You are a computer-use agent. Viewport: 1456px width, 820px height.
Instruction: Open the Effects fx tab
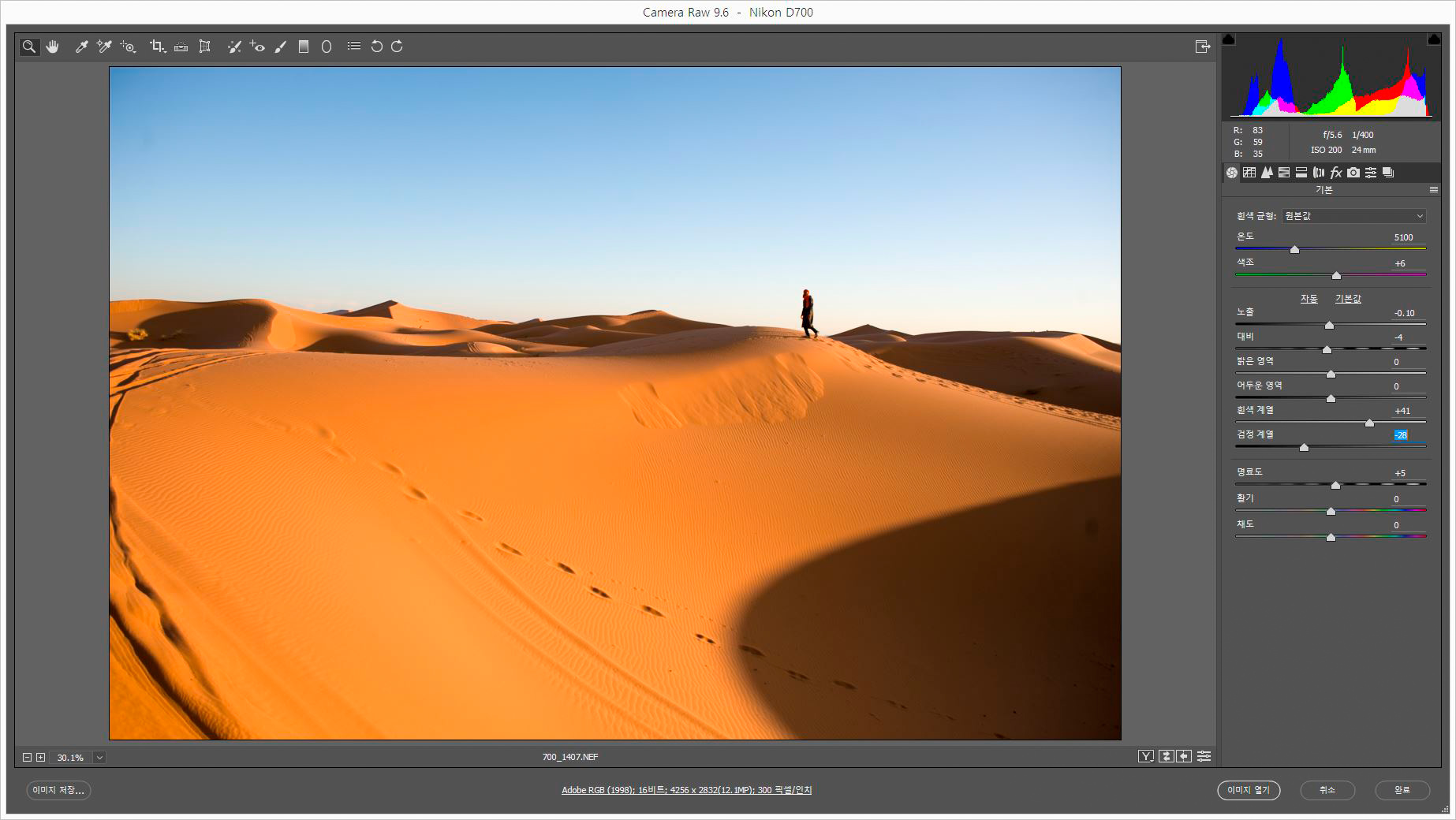(x=1336, y=173)
